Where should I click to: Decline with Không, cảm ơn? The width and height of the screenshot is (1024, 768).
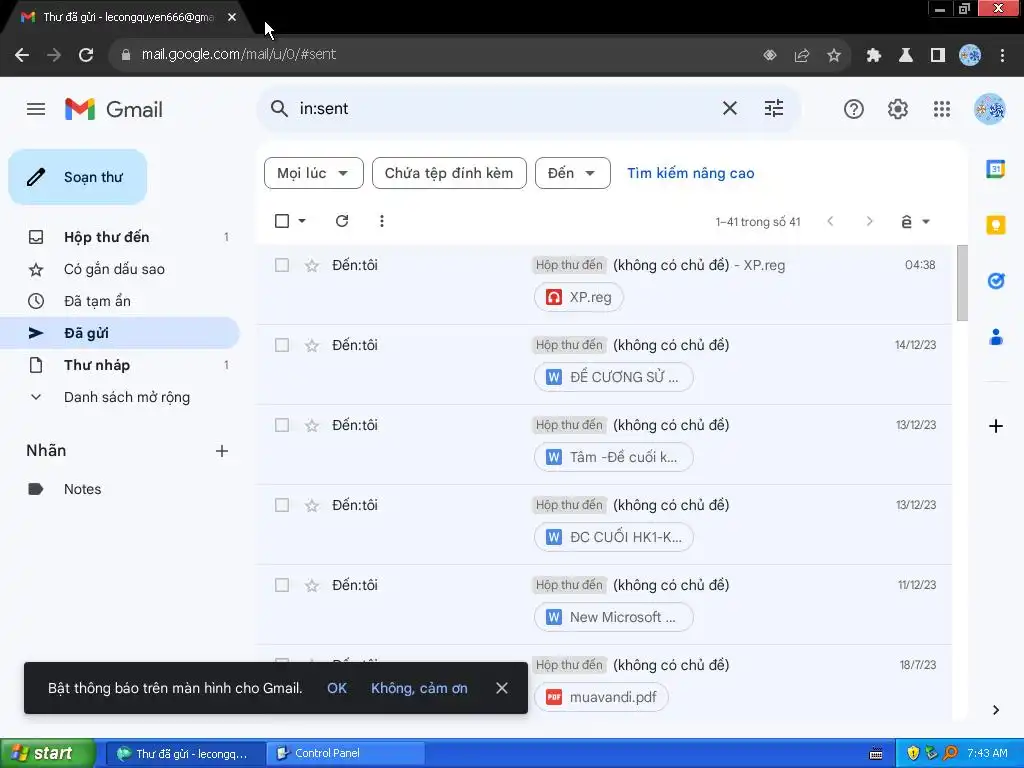click(x=419, y=688)
